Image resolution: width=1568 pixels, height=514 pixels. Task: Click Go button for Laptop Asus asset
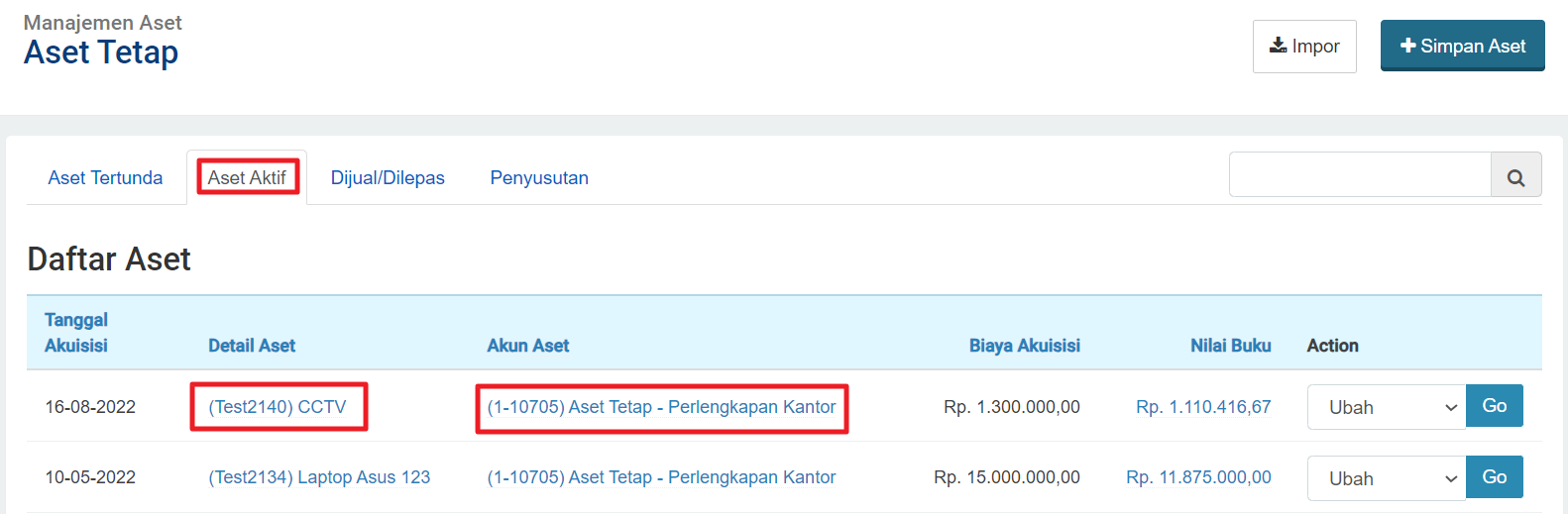click(x=1495, y=477)
